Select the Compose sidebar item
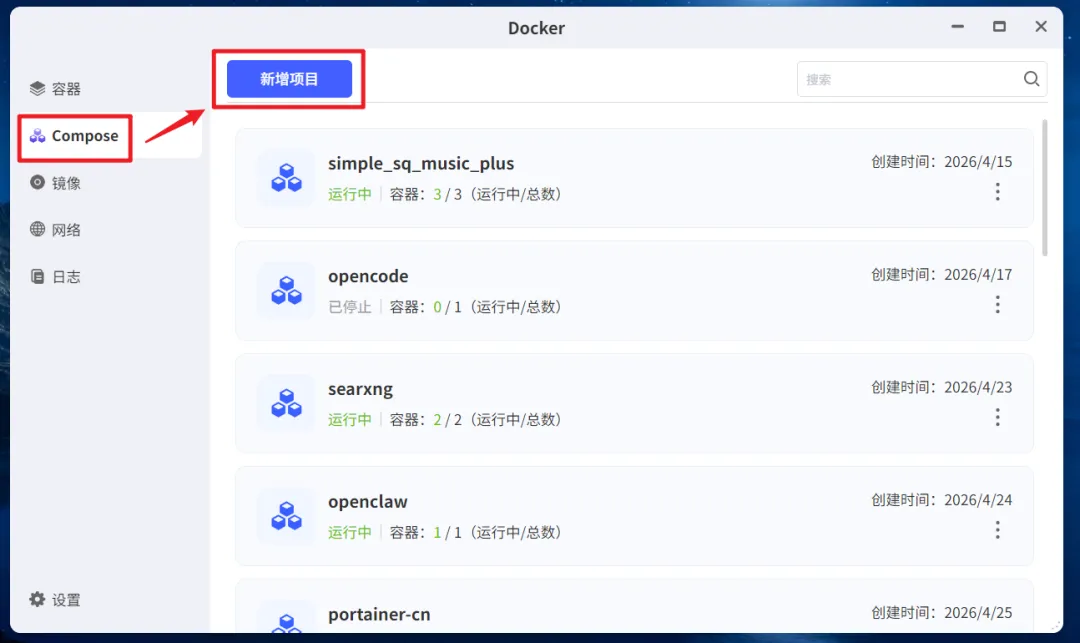Viewport: 1080px width, 643px height. tap(110, 136)
